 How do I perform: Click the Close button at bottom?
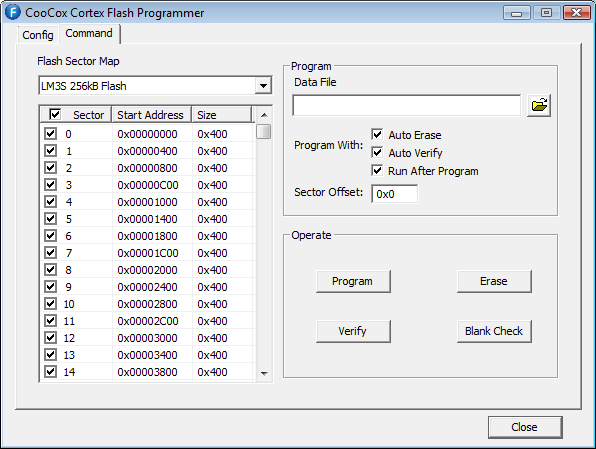click(525, 427)
